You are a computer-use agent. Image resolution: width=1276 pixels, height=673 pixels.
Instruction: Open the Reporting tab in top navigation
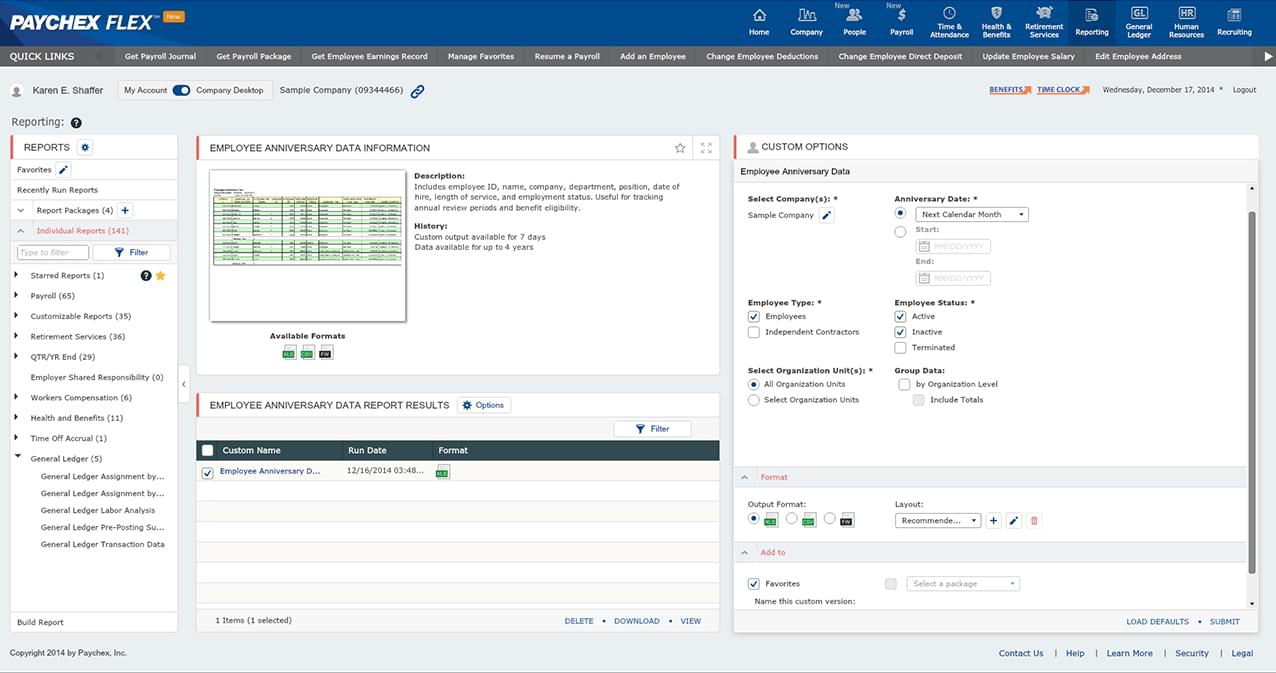point(1092,22)
